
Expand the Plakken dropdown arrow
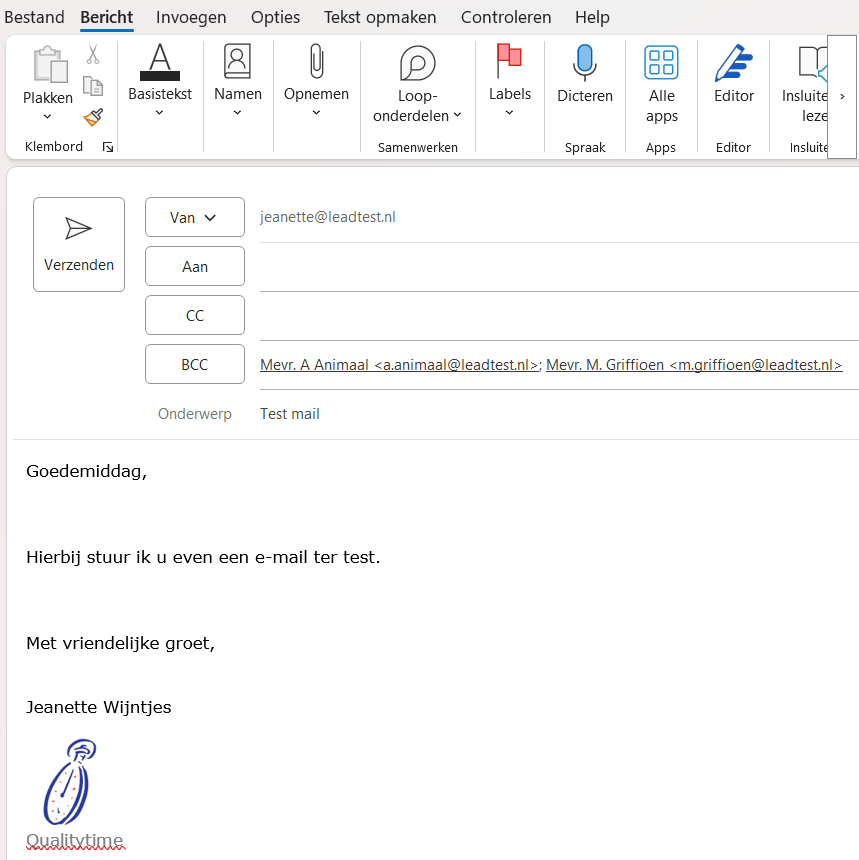click(47, 116)
